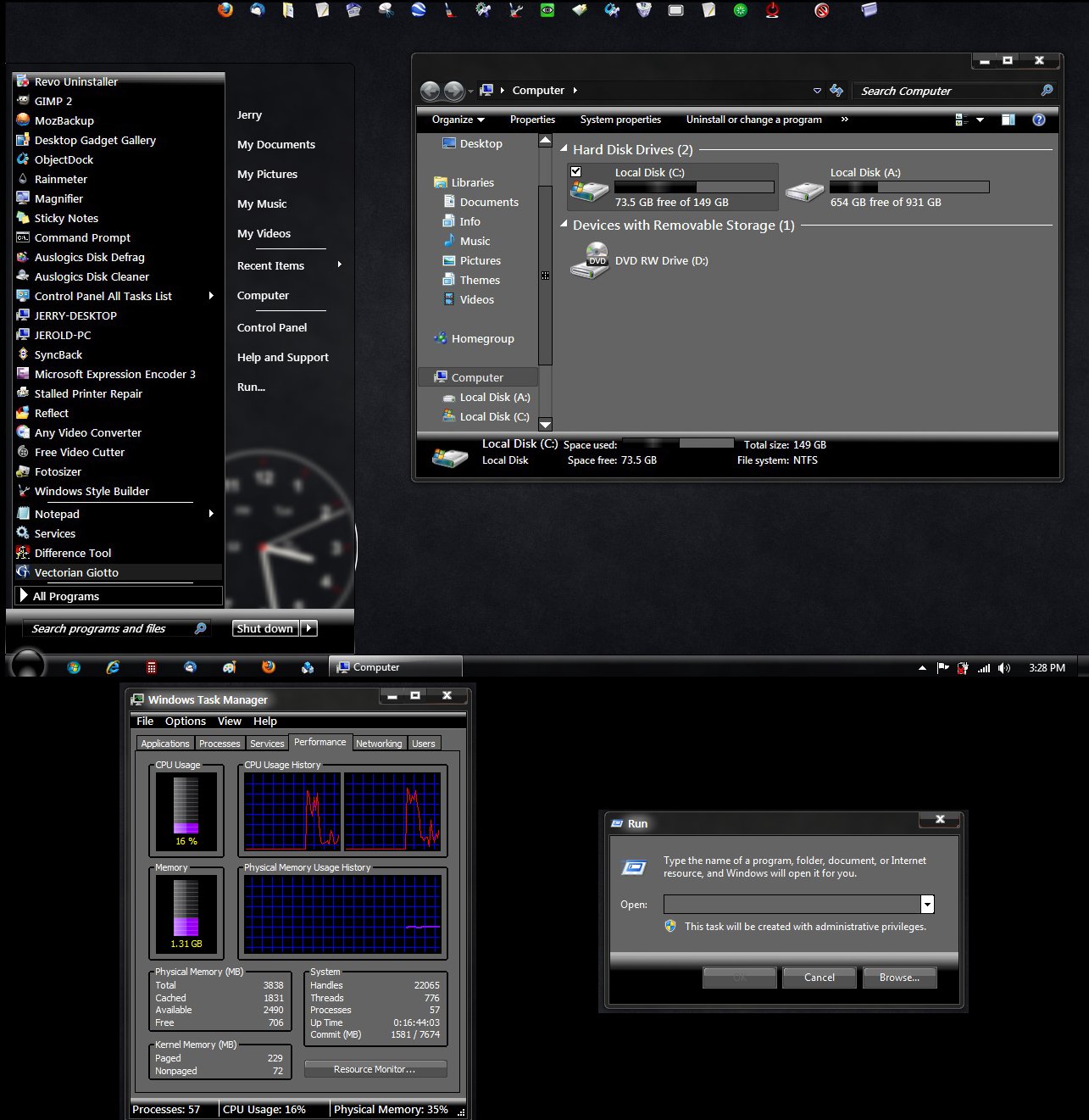Select the DVD RW Drive (D:) icon
Screen dimensions: 1089x1120
[x=589, y=260]
